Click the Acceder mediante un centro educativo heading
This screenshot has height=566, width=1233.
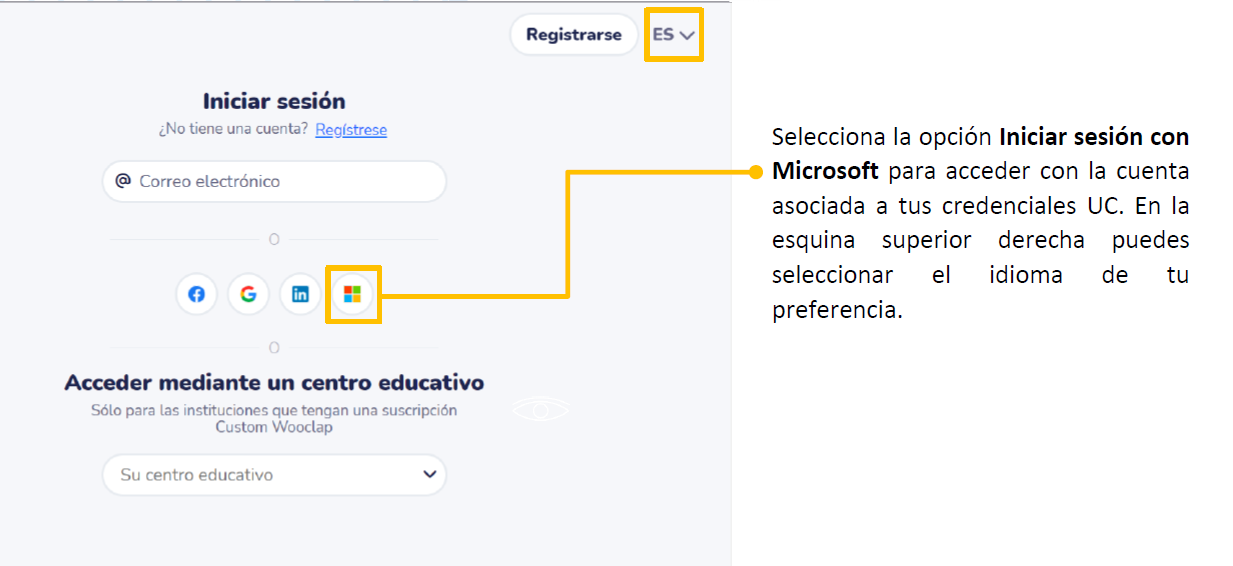point(274,382)
